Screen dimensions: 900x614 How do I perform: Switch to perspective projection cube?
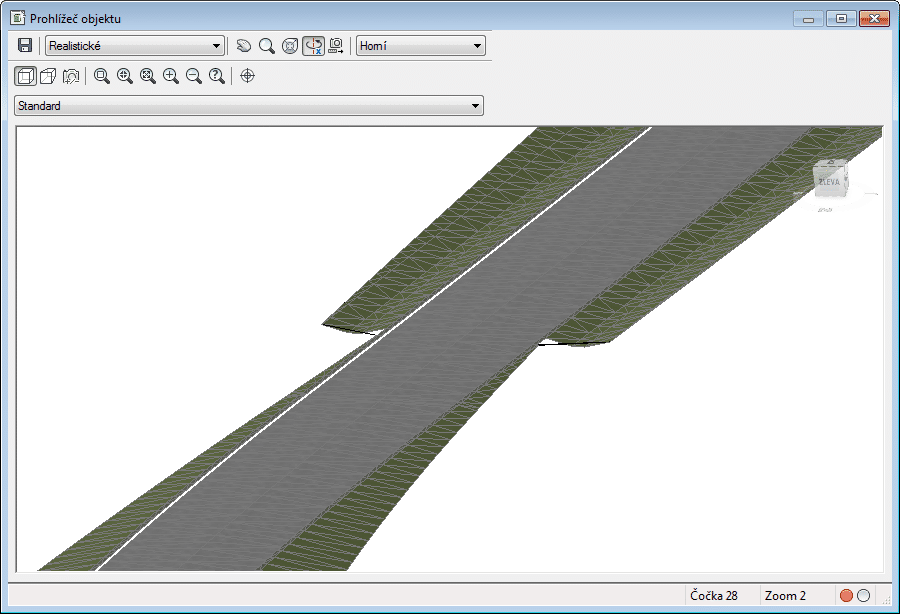pos(48,76)
